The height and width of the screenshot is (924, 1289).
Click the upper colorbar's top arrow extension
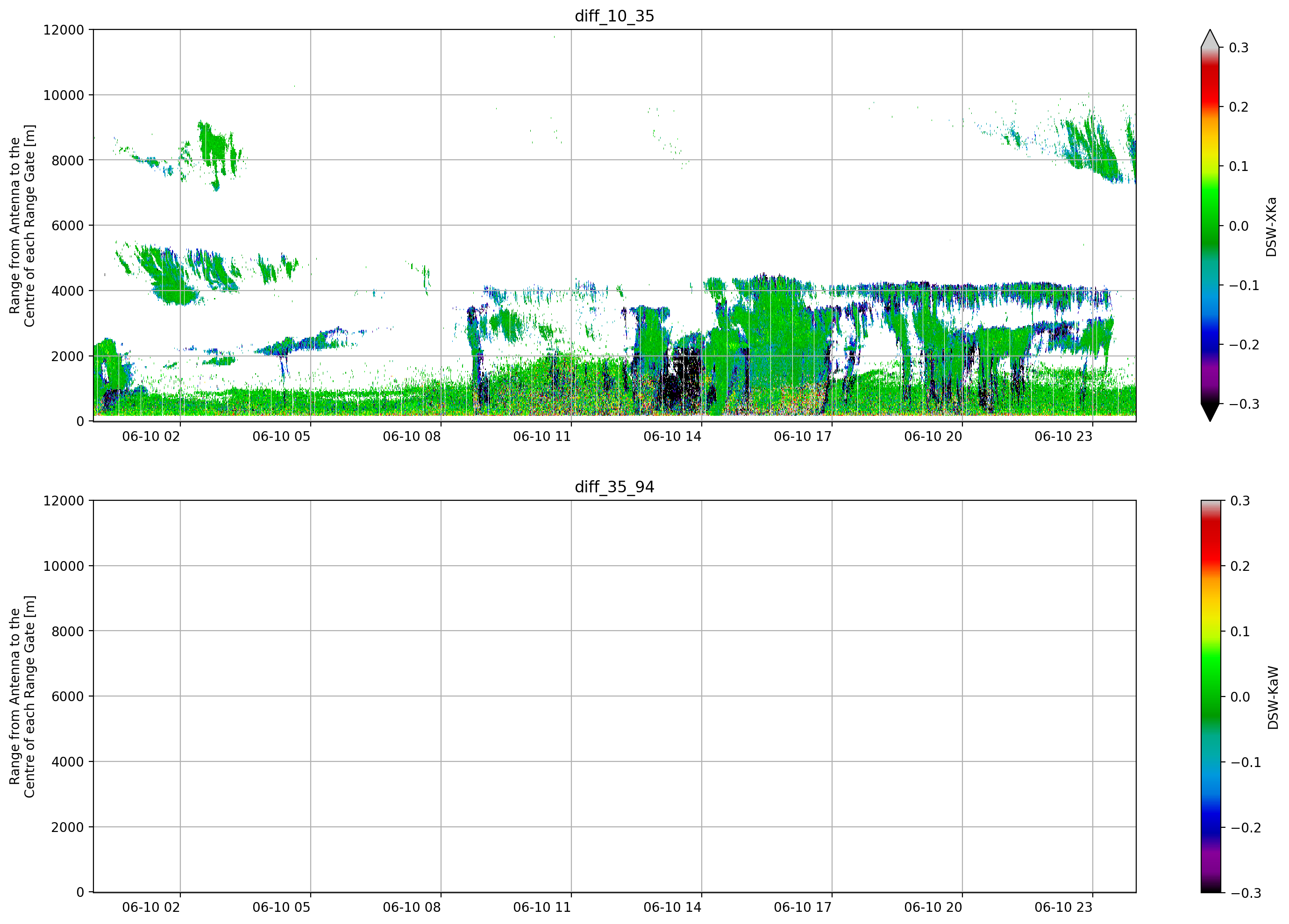[1210, 38]
